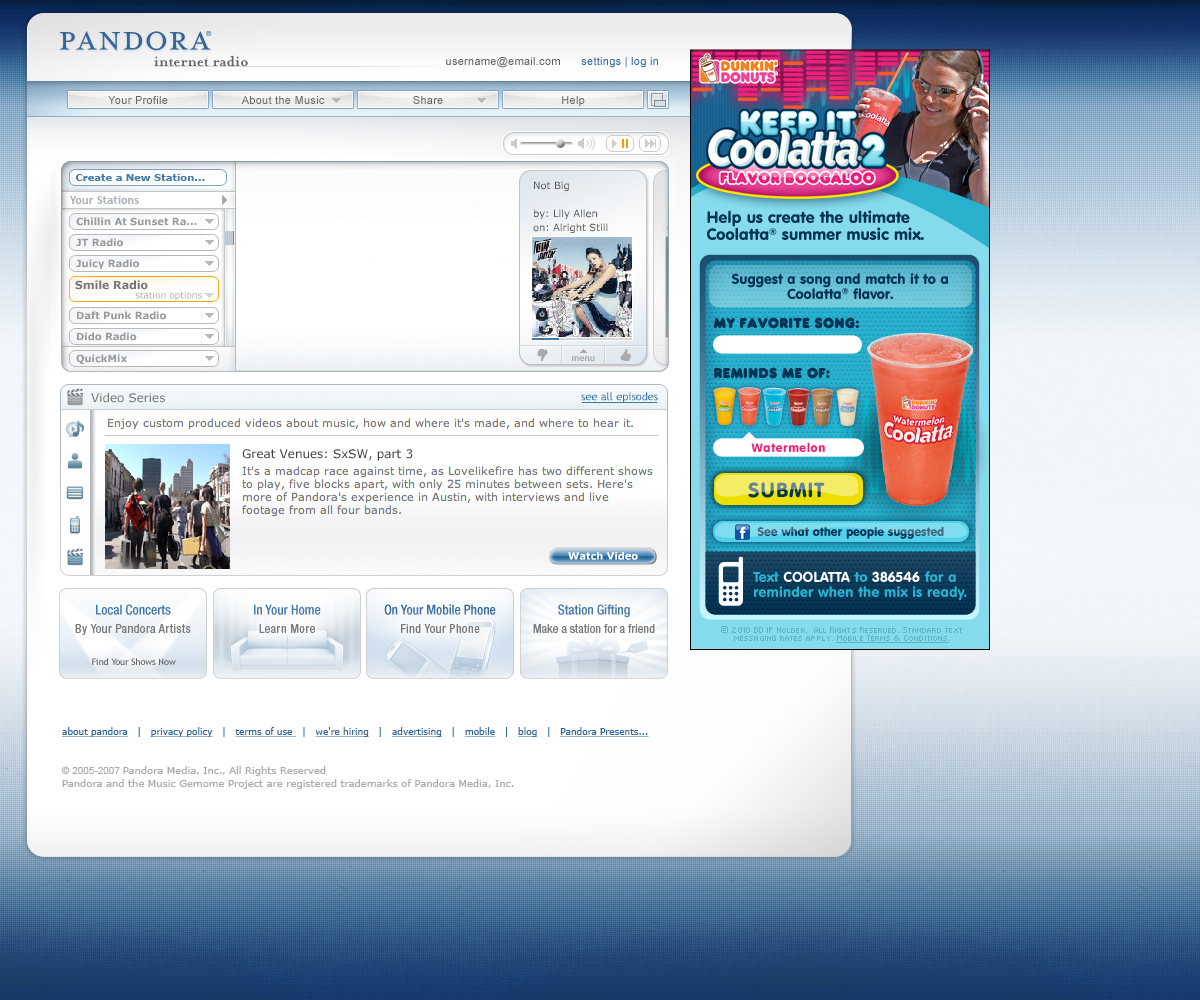1200x1000 pixels.
Task: Click the white cell phone icon in the ad
Action: [731, 582]
